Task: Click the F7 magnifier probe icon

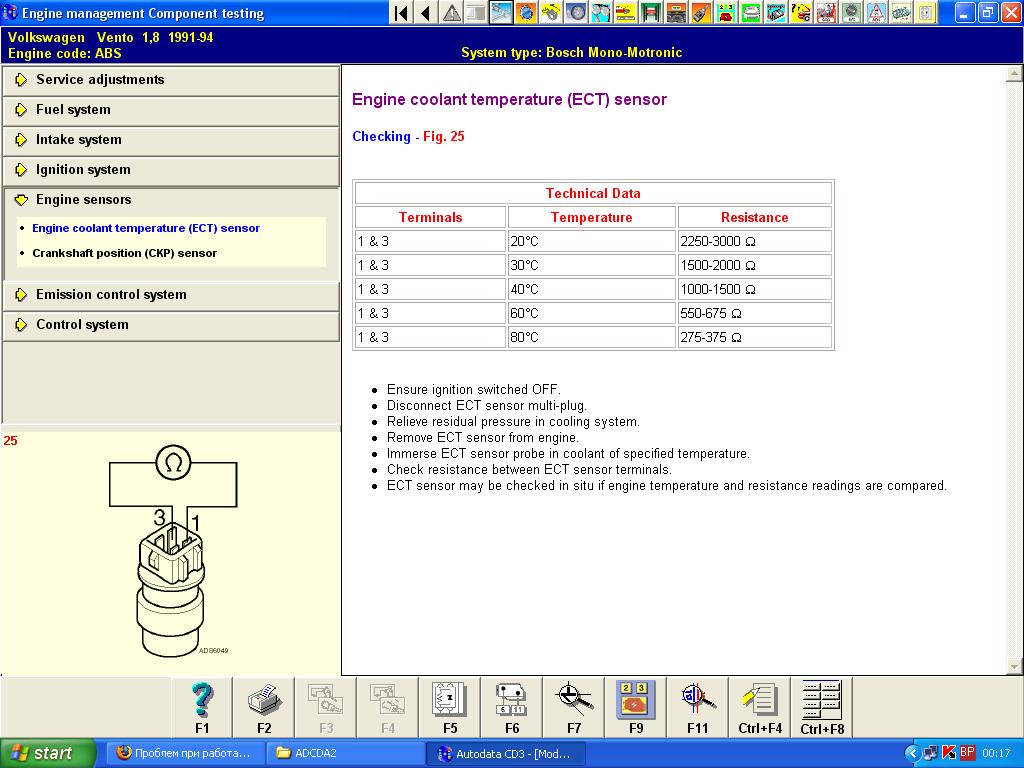Action: point(574,706)
